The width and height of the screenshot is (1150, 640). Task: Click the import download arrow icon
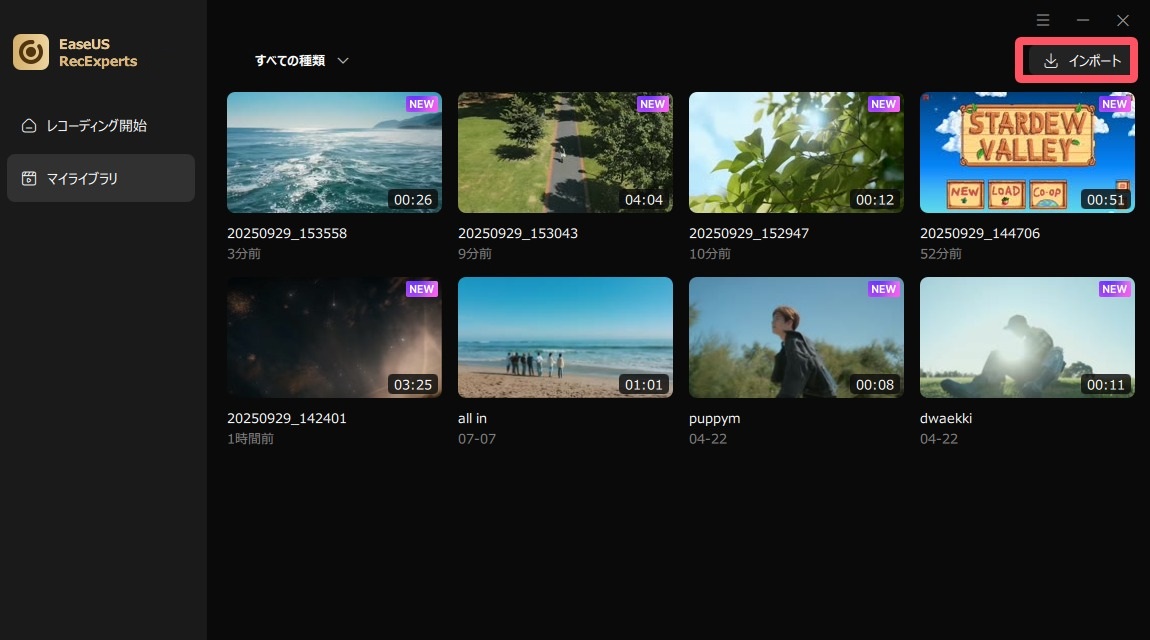point(1050,61)
